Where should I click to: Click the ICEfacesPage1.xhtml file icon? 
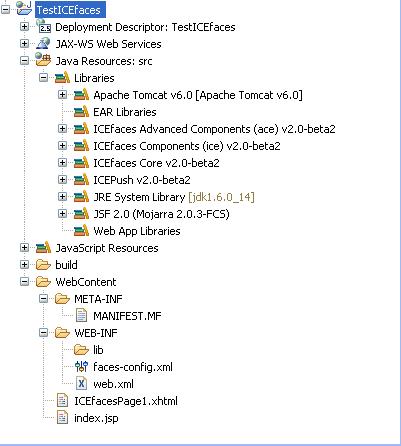tap(62, 401)
